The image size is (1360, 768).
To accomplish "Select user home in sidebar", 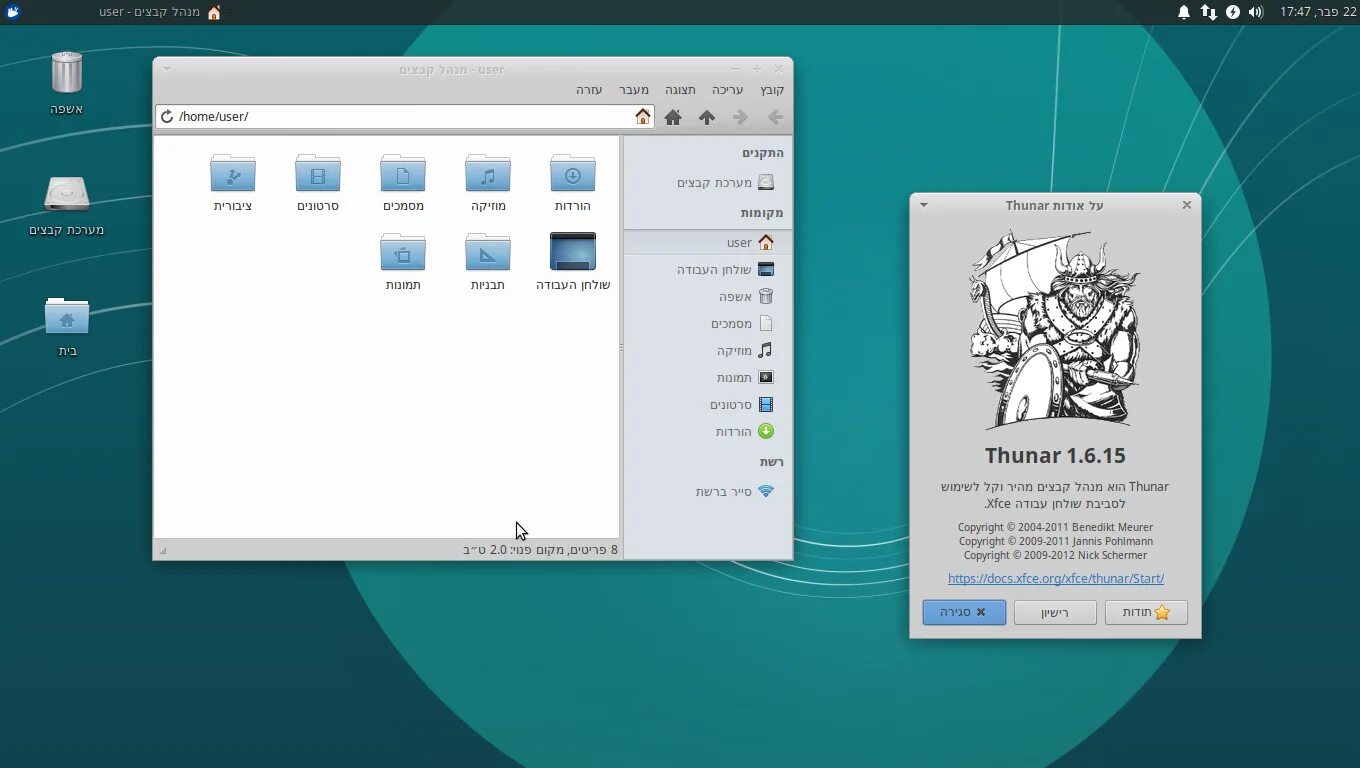I will pyautogui.click(x=708, y=243).
